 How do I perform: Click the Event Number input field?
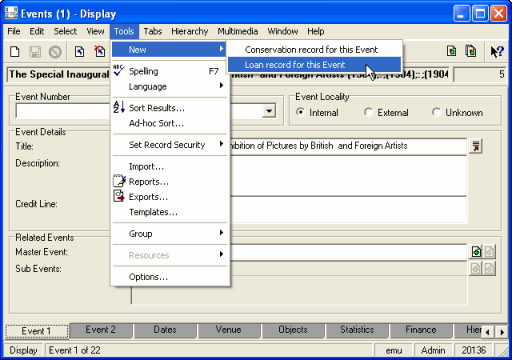(x=63, y=111)
